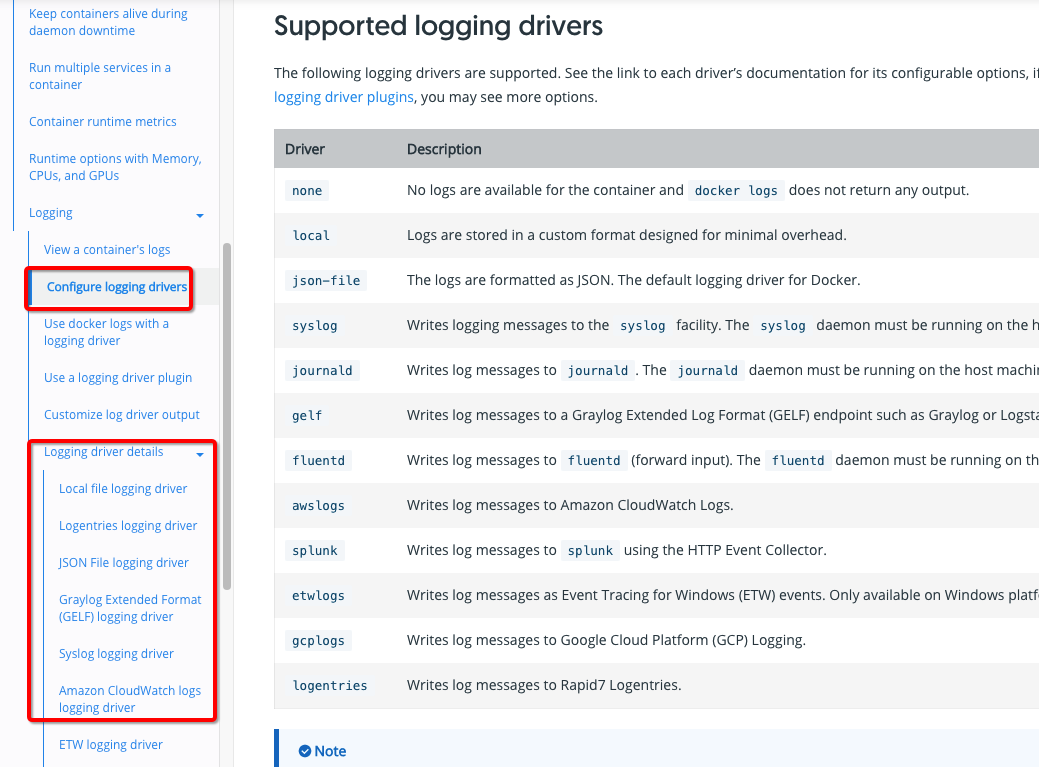The height and width of the screenshot is (767, 1039).
Task: Open Syslog logging driver page
Action: point(115,653)
